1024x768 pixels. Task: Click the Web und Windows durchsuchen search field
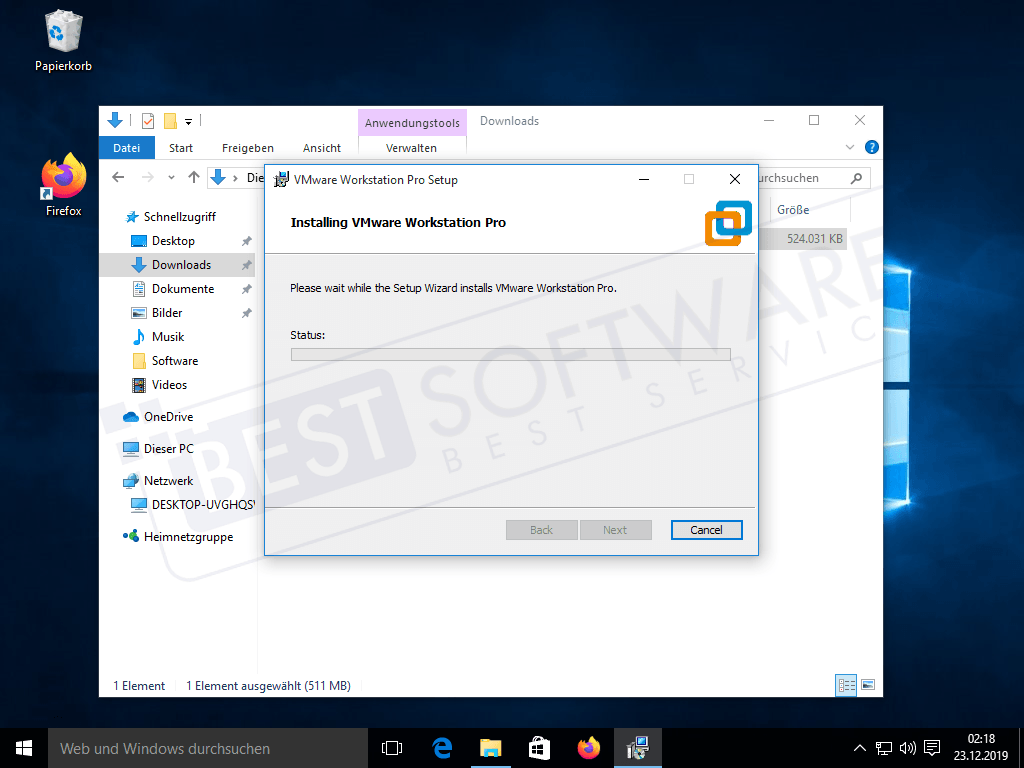click(x=200, y=747)
